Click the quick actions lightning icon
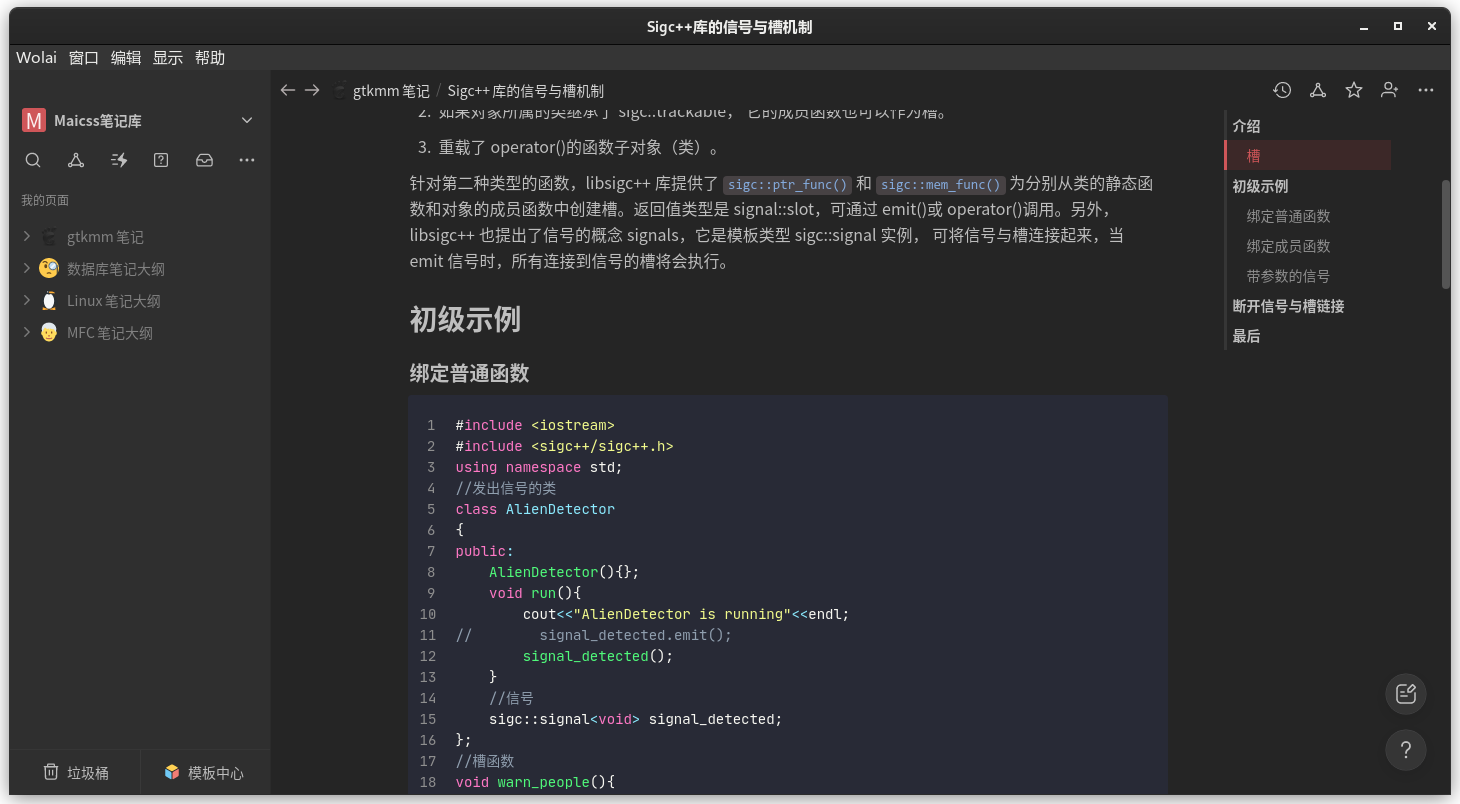The width and height of the screenshot is (1460, 804). click(x=119, y=160)
